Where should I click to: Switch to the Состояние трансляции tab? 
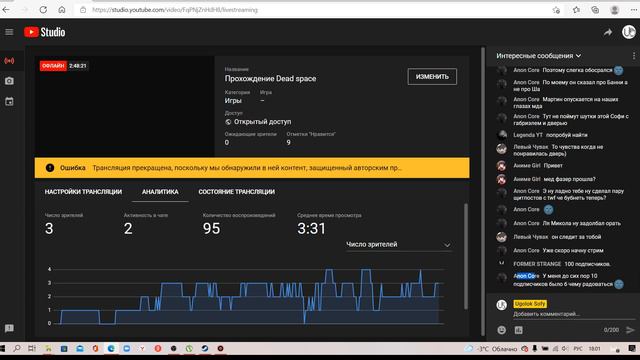click(x=237, y=192)
